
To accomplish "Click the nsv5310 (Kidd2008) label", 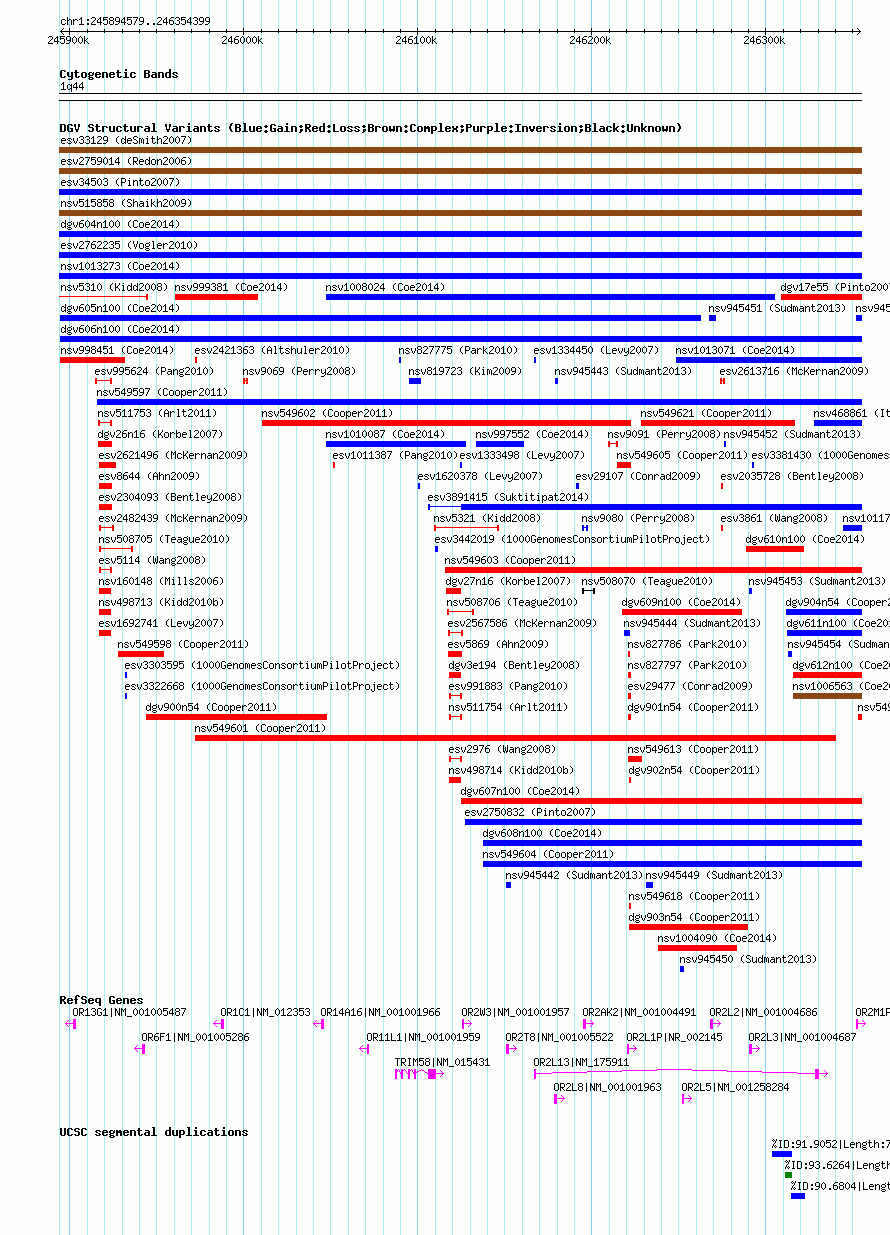I will pyautogui.click(x=113, y=287).
